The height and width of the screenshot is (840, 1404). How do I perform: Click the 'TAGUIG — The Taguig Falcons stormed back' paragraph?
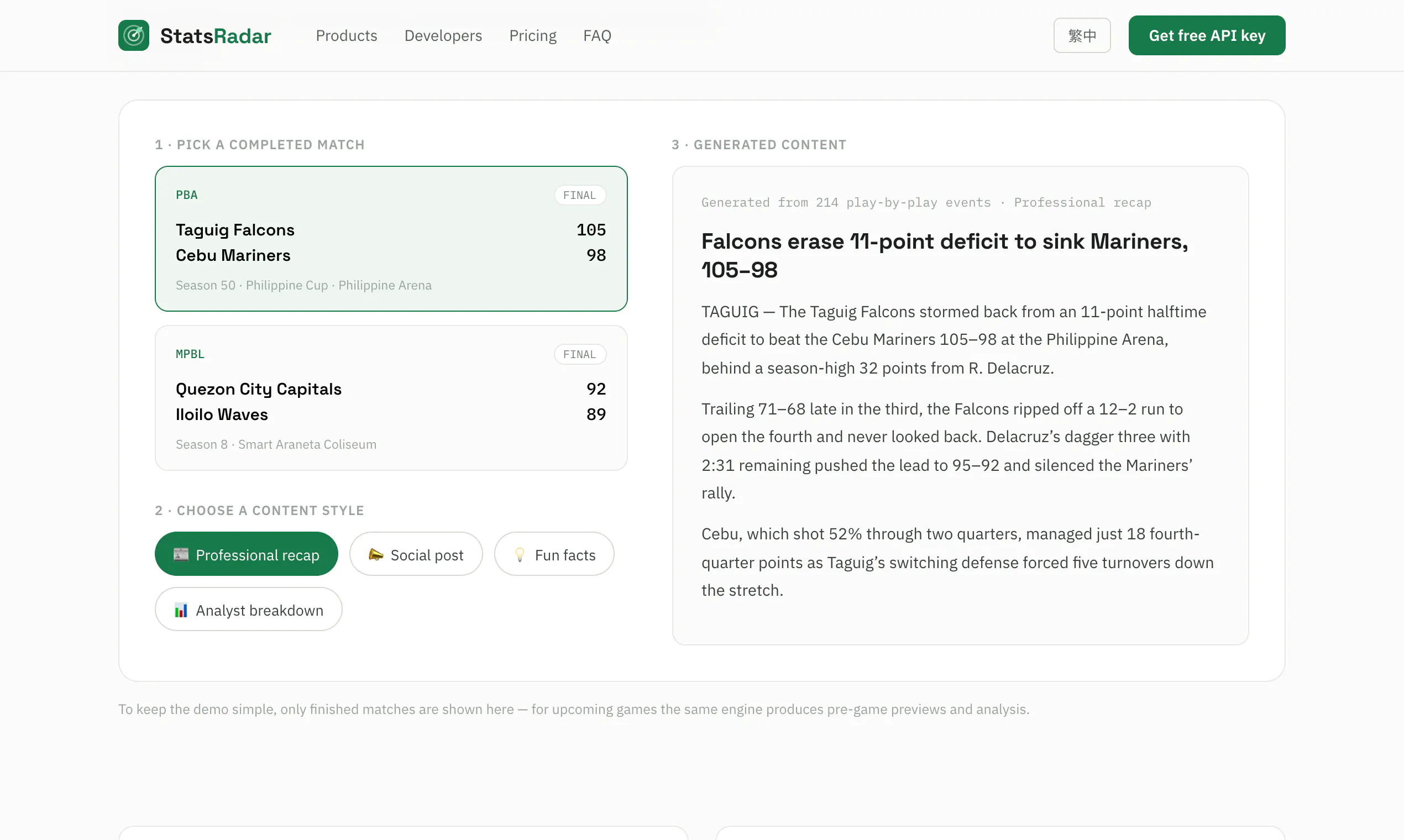point(954,340)
